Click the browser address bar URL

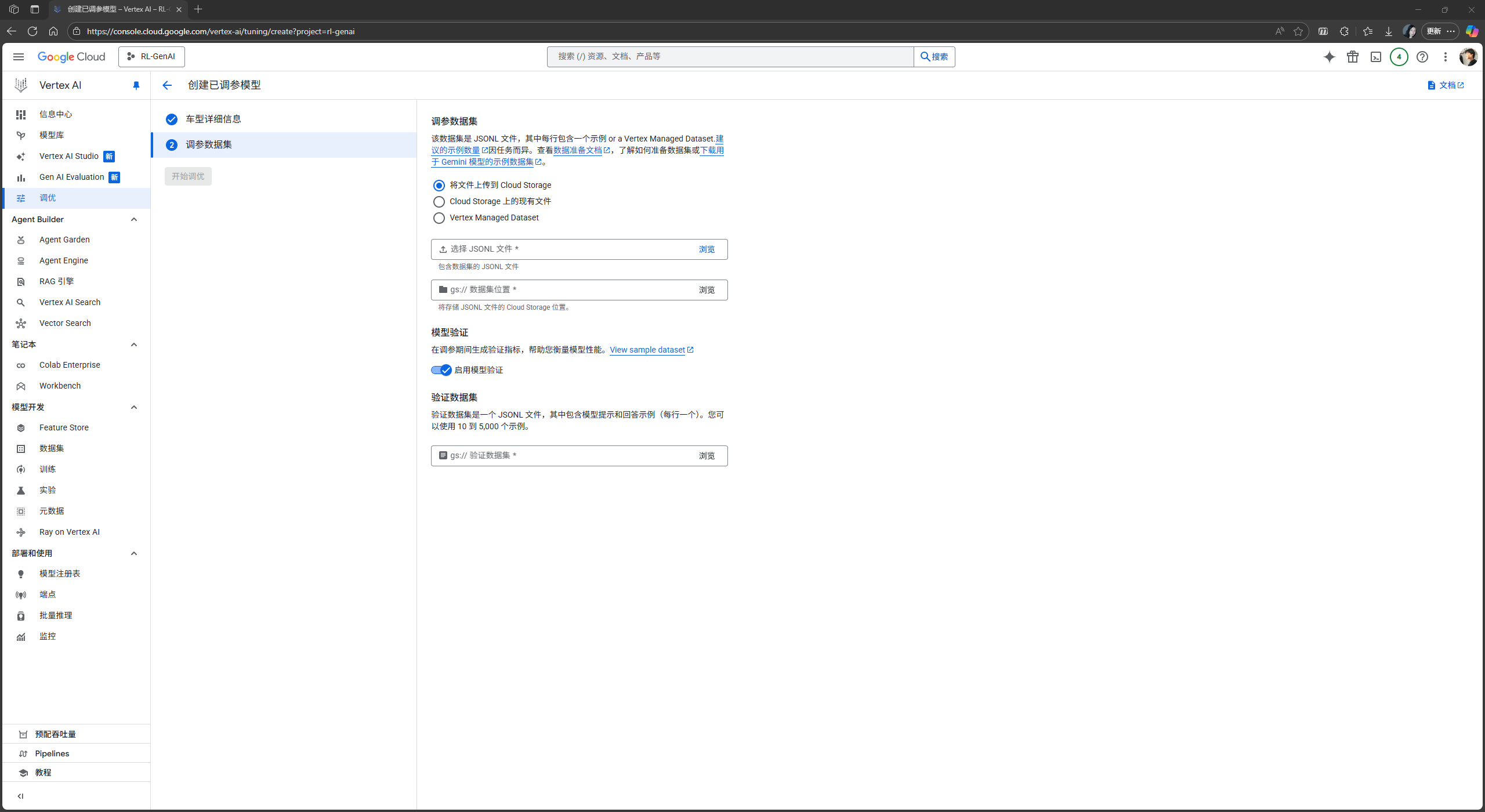[220, 31]
